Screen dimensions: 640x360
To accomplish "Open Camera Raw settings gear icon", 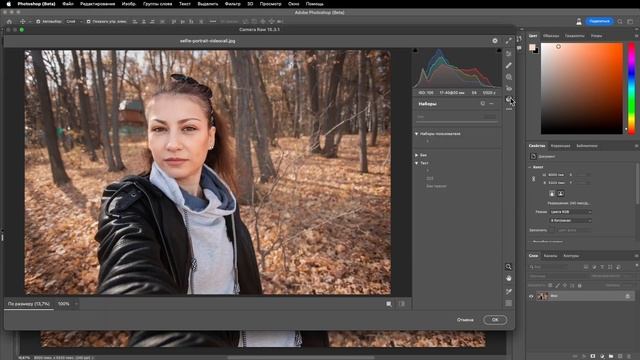I will pyautogui.click(x=495, y=41).
